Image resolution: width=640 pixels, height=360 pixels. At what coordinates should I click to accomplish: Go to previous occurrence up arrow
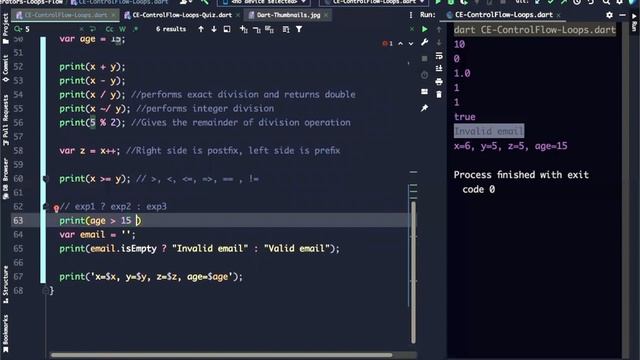click(x=201, y=29)
